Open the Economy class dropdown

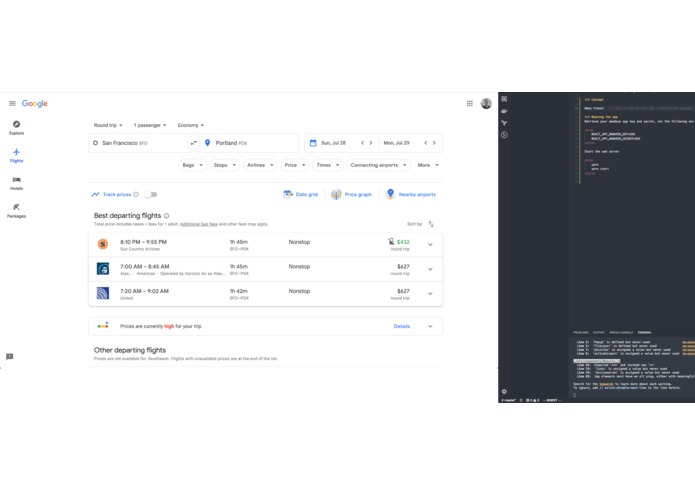coord(191,125)
